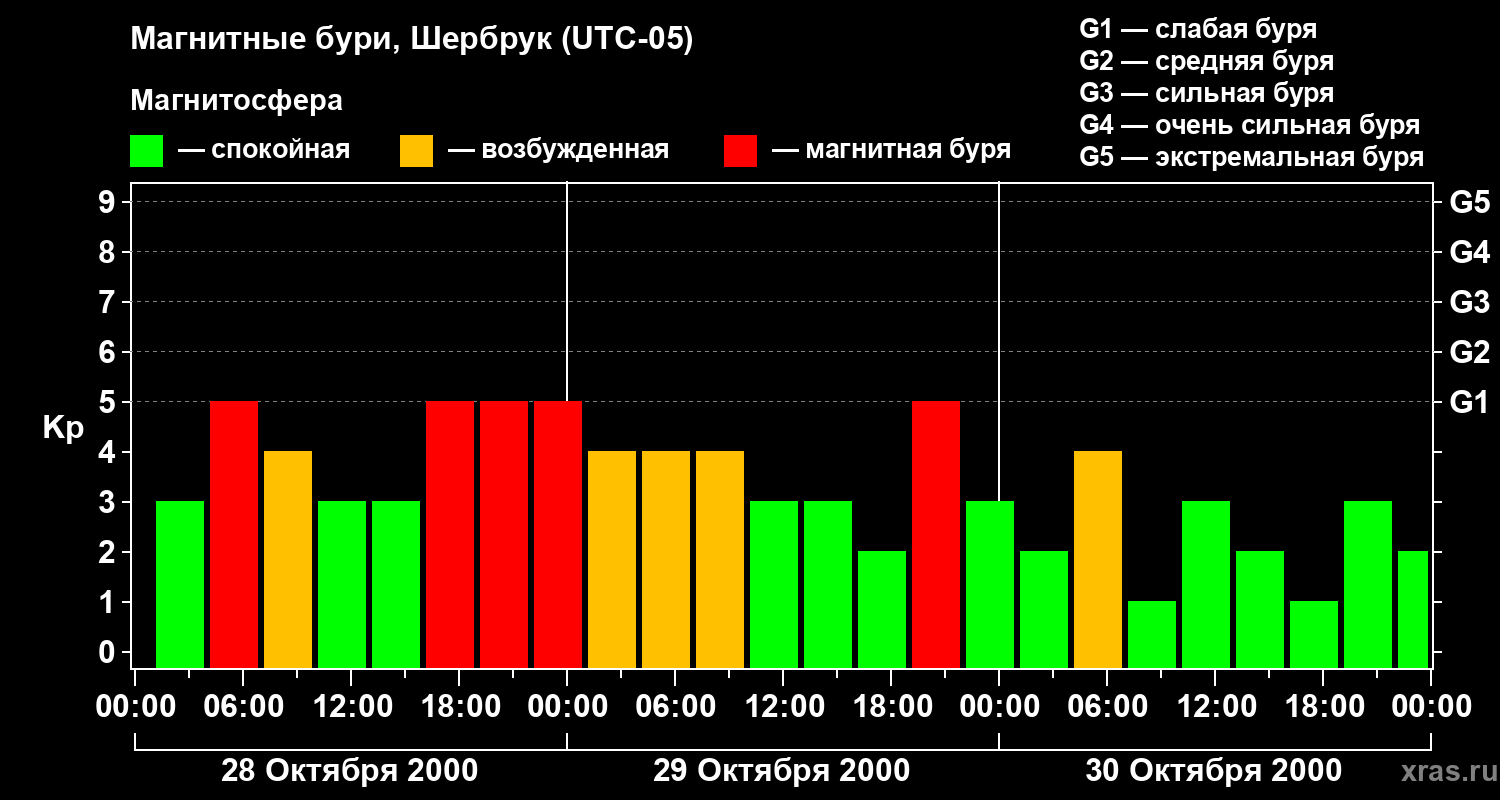Viewport: 1500px width, 800px height.
Task: Click the first green bar of 28 October
Action: click(x=180, y=584)
